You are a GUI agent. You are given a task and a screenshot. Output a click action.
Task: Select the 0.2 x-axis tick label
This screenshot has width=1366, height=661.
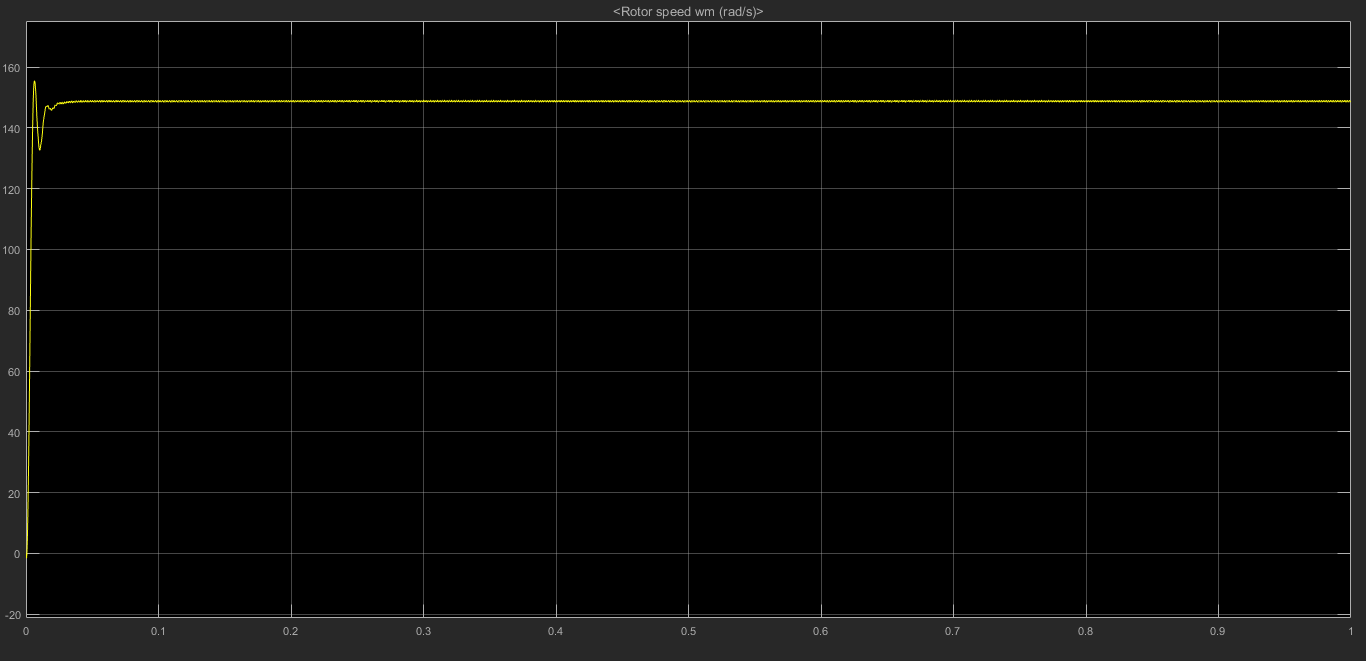[x=291, y=631]
